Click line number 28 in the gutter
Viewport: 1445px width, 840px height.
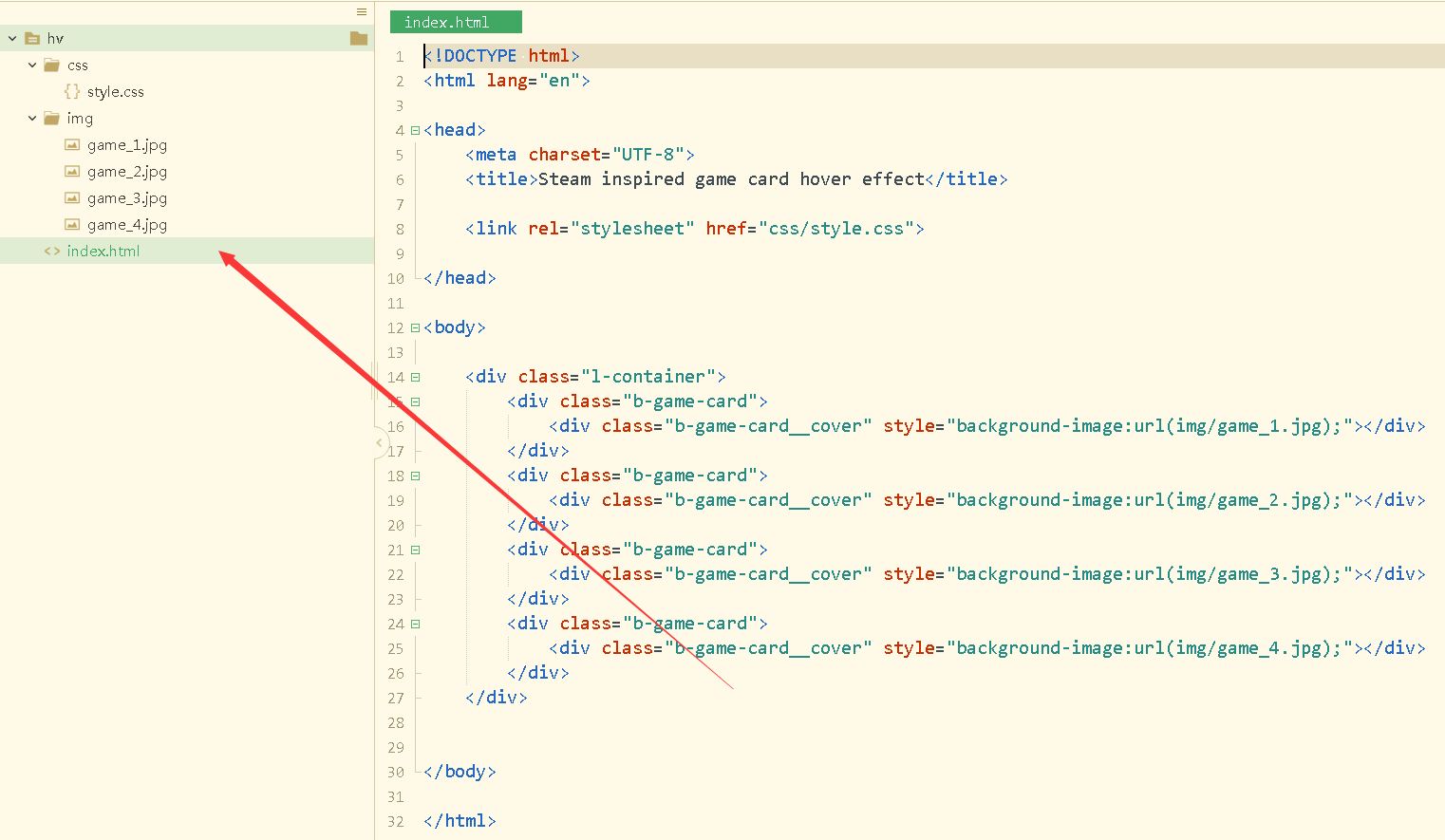coord(396,723)
